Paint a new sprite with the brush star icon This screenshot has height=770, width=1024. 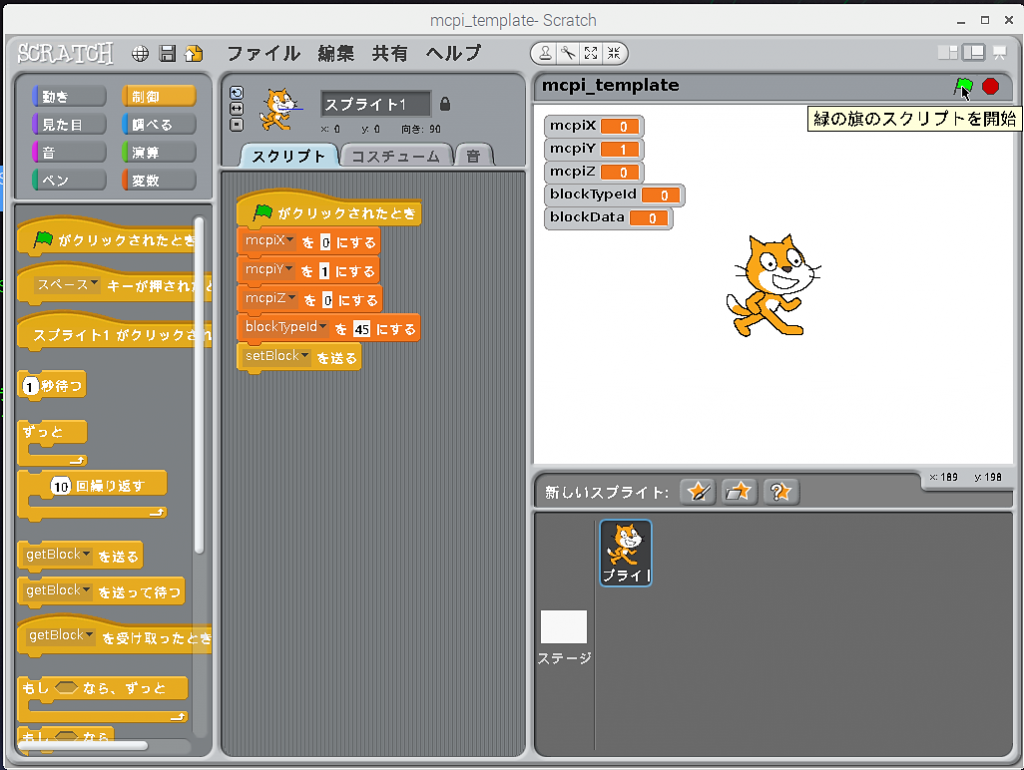(x=697, y=492)
